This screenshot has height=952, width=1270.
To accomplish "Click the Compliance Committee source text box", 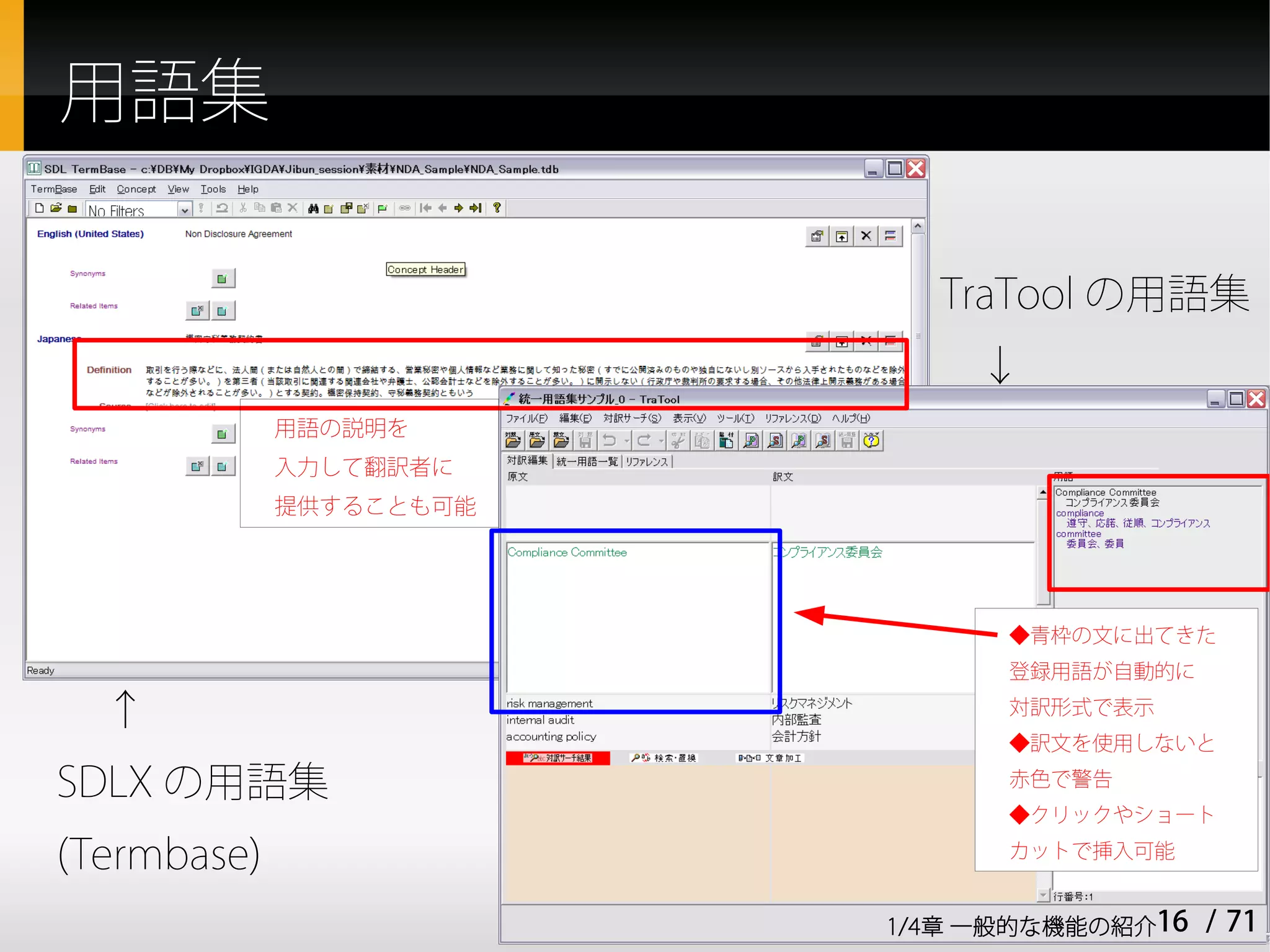I will click(638, 618).
